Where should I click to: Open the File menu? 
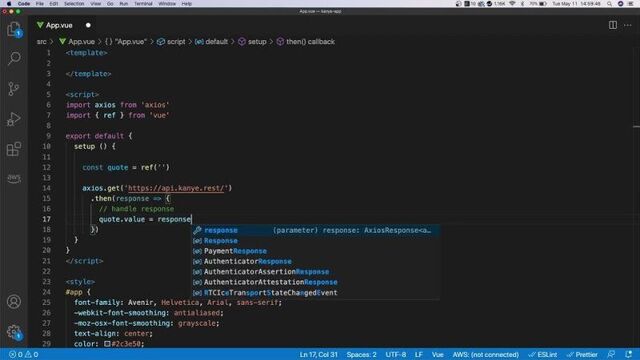[40, 4]
